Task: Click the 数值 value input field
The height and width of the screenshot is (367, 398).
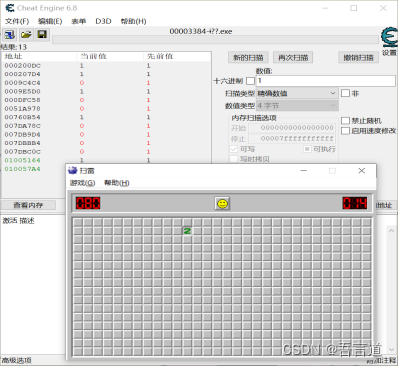Action: pos(326,81)
